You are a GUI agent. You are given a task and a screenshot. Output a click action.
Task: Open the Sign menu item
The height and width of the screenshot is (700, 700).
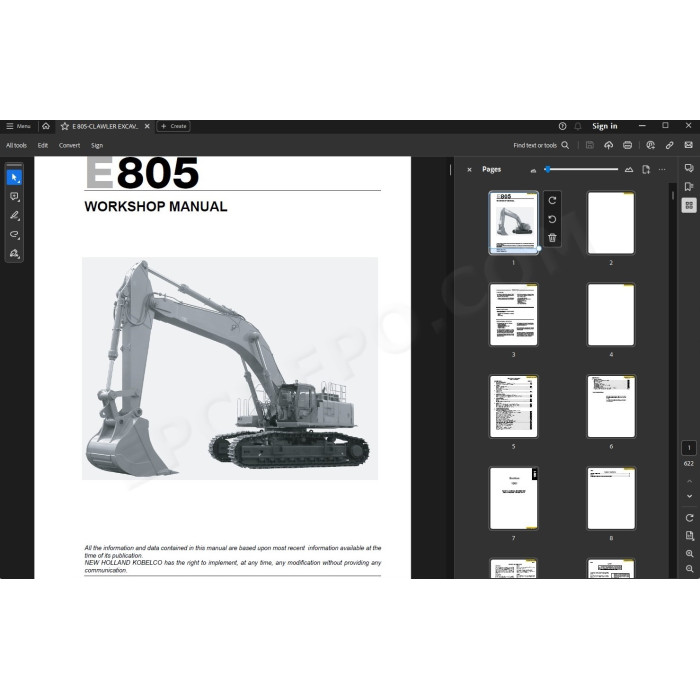pos(97,146)
